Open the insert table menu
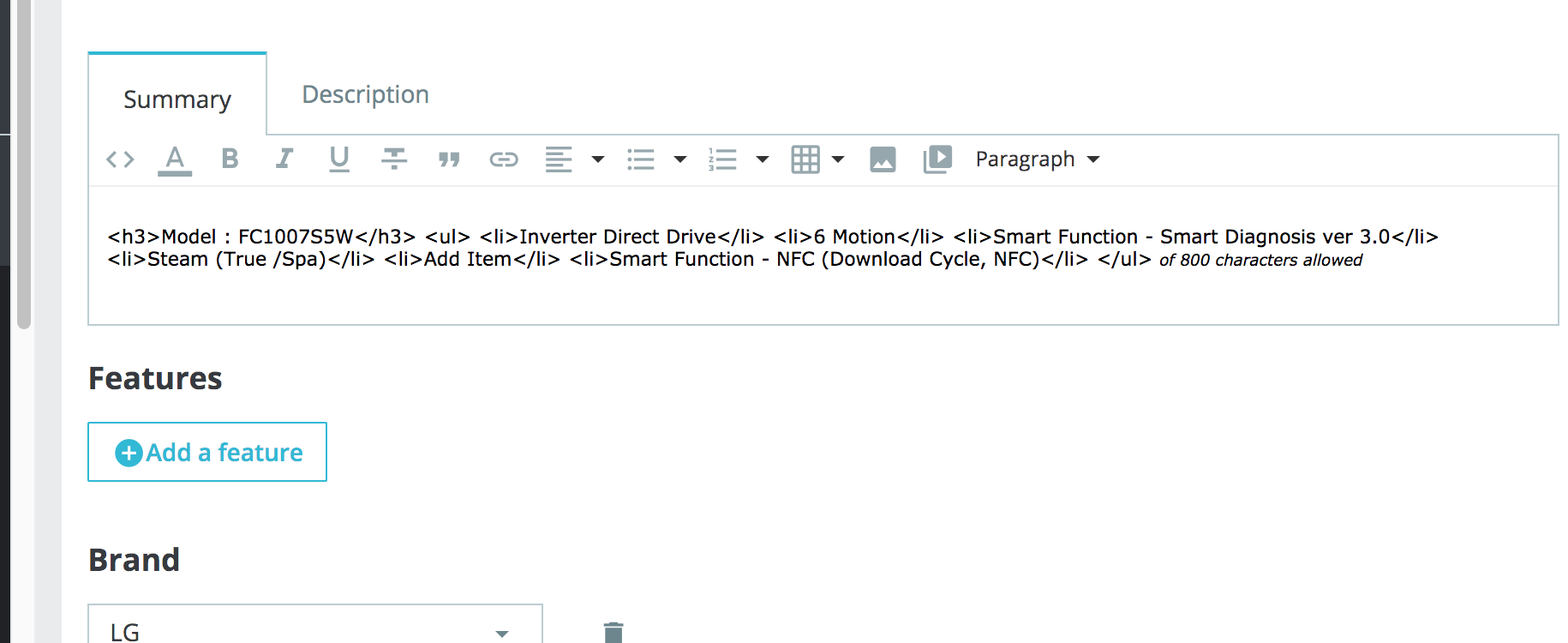1568x643 pixels. (817, 159)
